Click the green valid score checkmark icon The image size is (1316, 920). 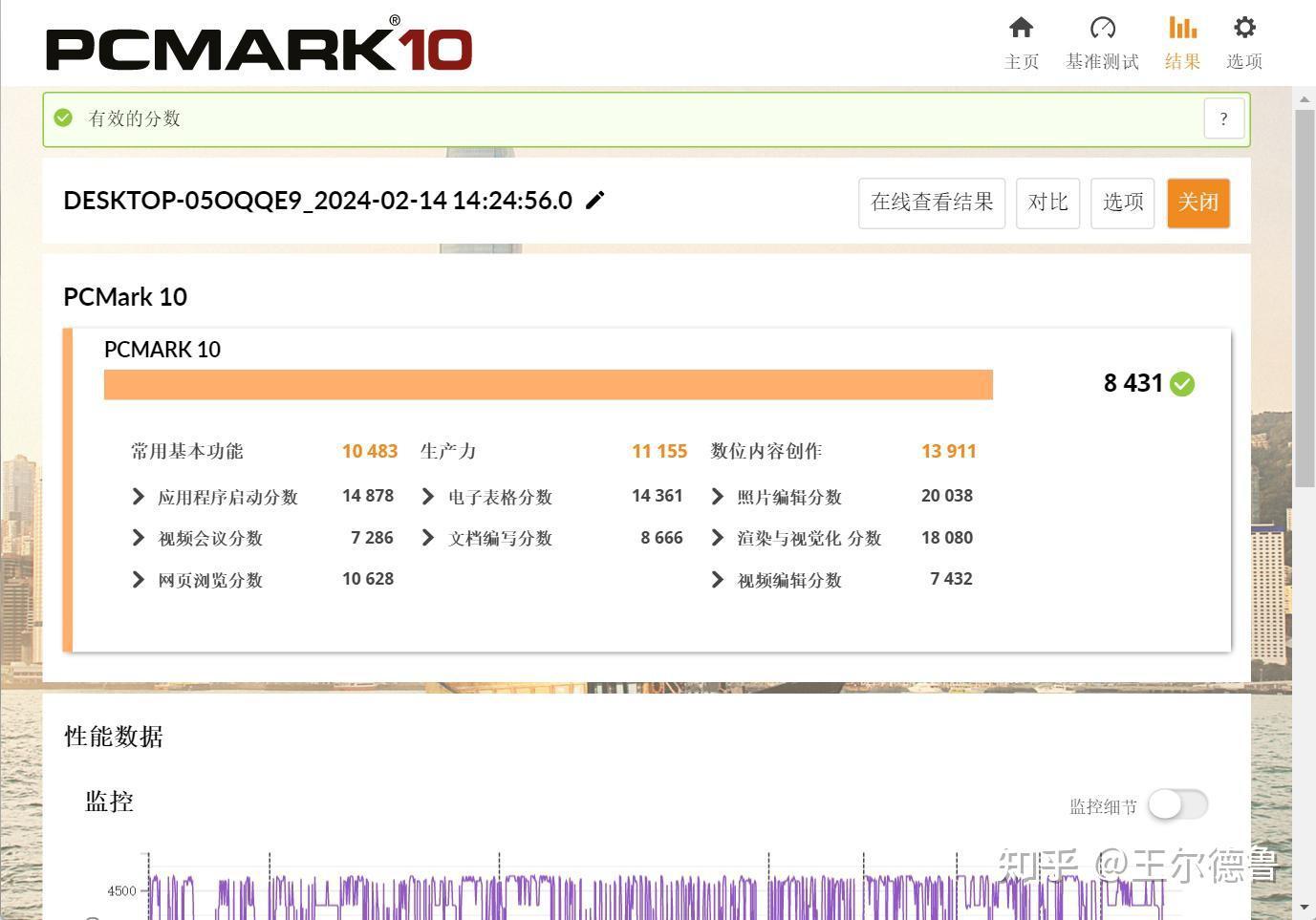[x=63, y=118]
